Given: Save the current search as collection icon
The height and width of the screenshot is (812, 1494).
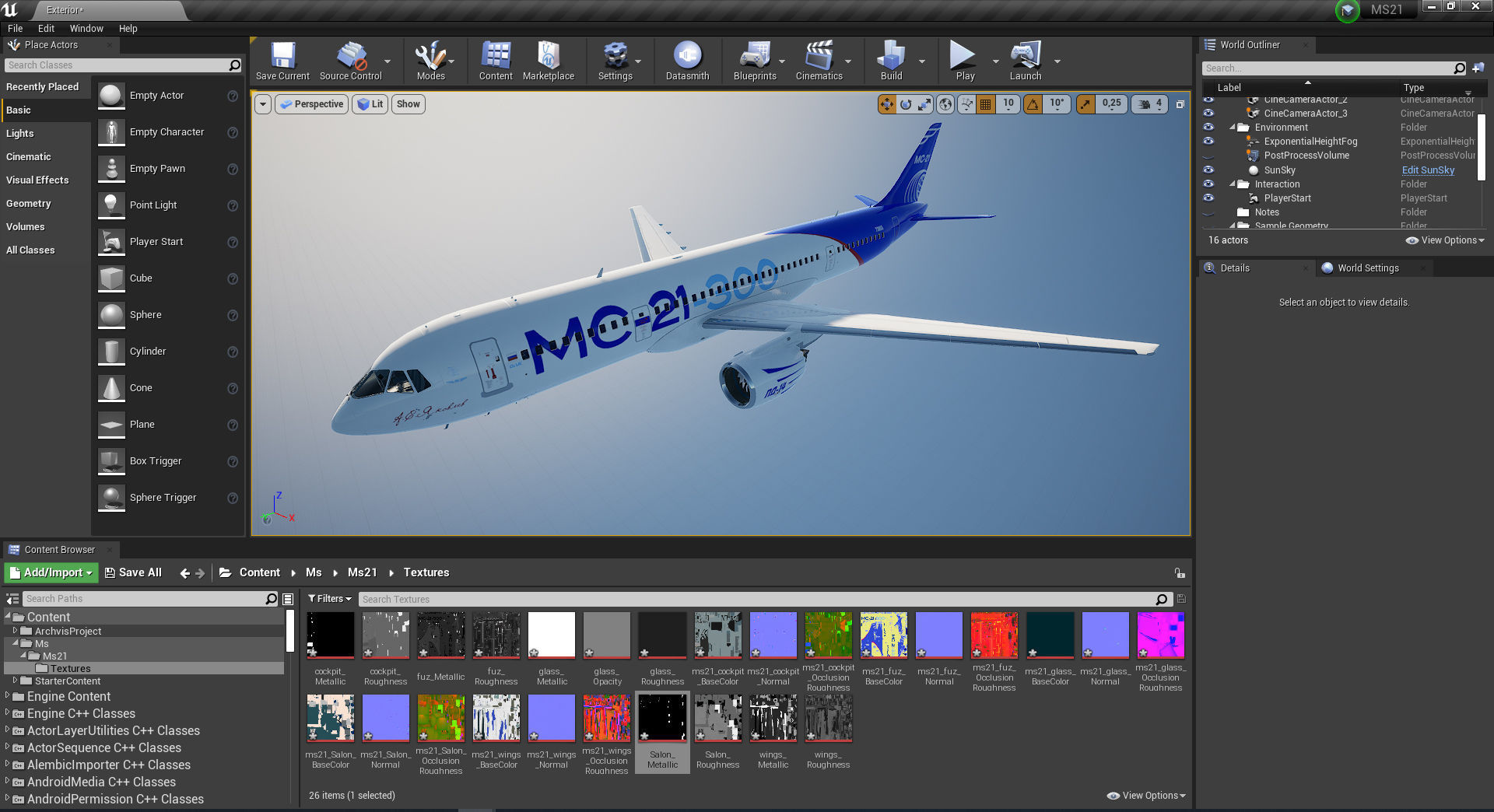Looking at the screenshot, I should pyautogui.click(x=1181, y=599).
